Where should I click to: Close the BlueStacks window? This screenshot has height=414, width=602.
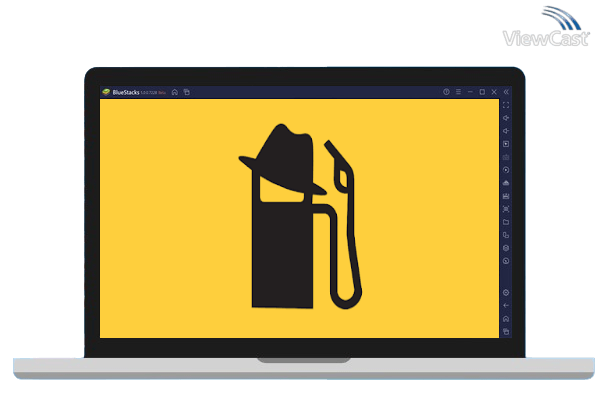[494, 92]
